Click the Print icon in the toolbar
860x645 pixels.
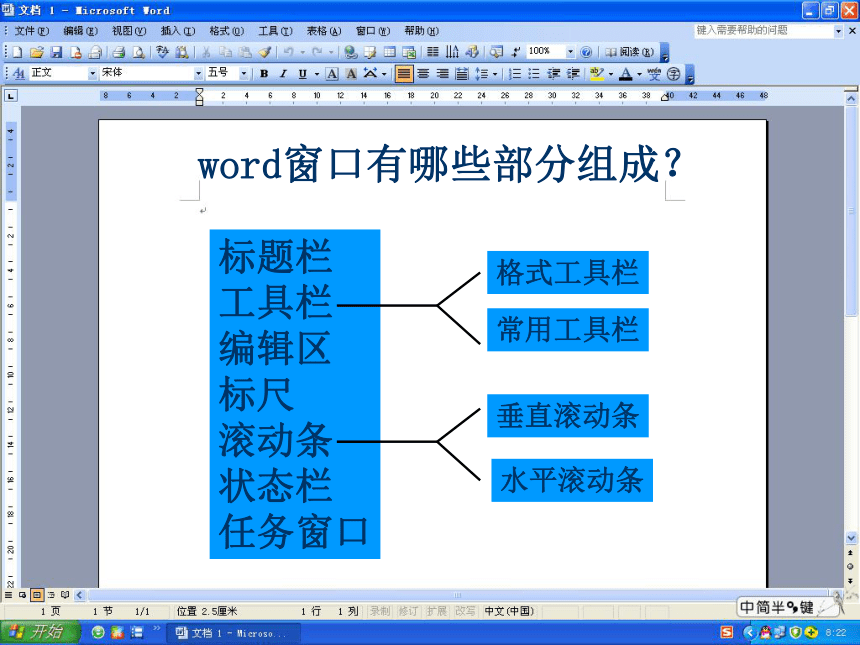tap(118, 52)
